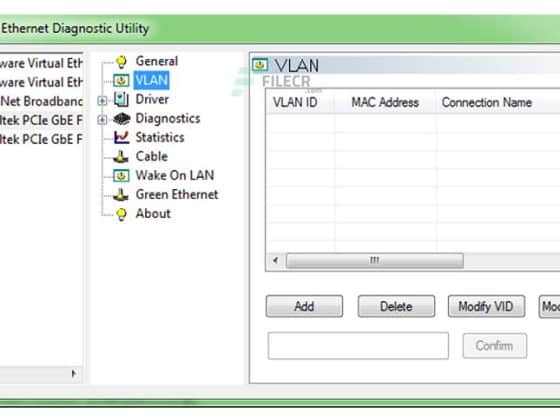Open the Driver section label
This screenshot has width=560, height=420.
152,99
